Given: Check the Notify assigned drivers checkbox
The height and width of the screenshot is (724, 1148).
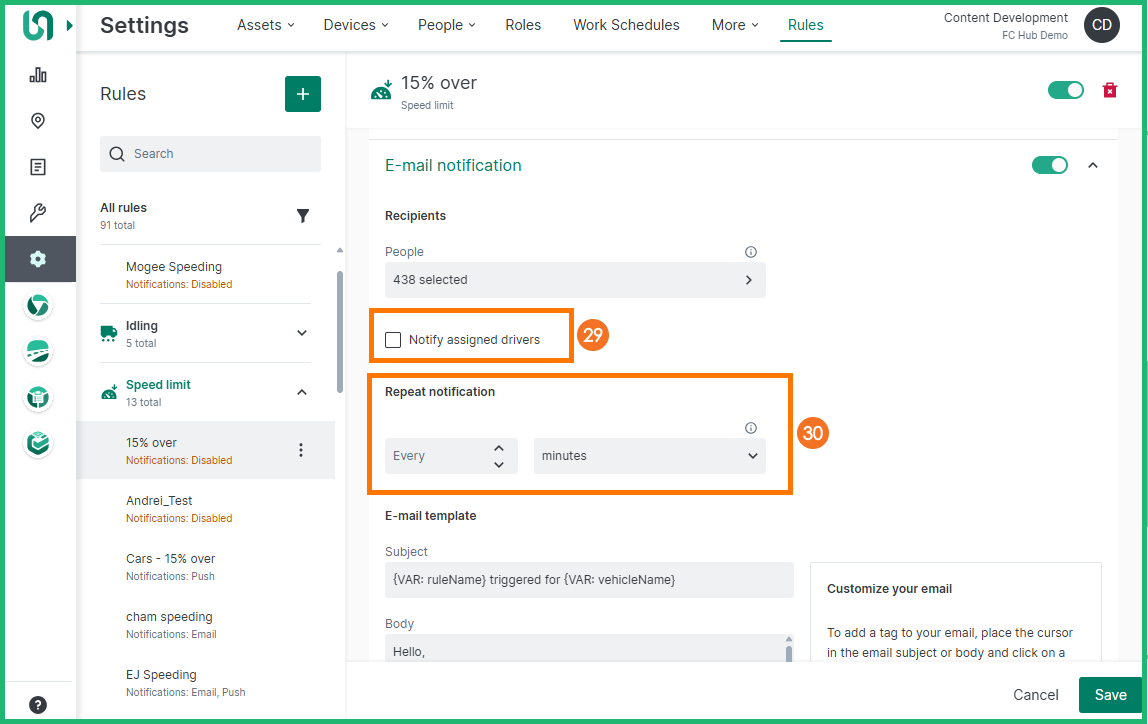Looking at the screenshot, I should pyautogui.click(x=393, y=340).
